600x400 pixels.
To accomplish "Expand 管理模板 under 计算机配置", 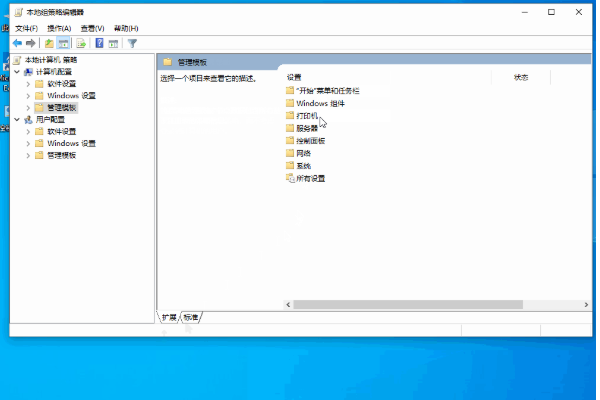I will click(x=28, y=108).
